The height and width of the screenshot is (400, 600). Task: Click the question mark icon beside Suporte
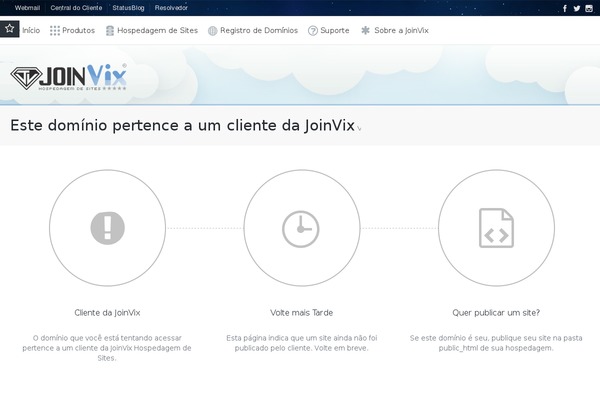(313, 31)
